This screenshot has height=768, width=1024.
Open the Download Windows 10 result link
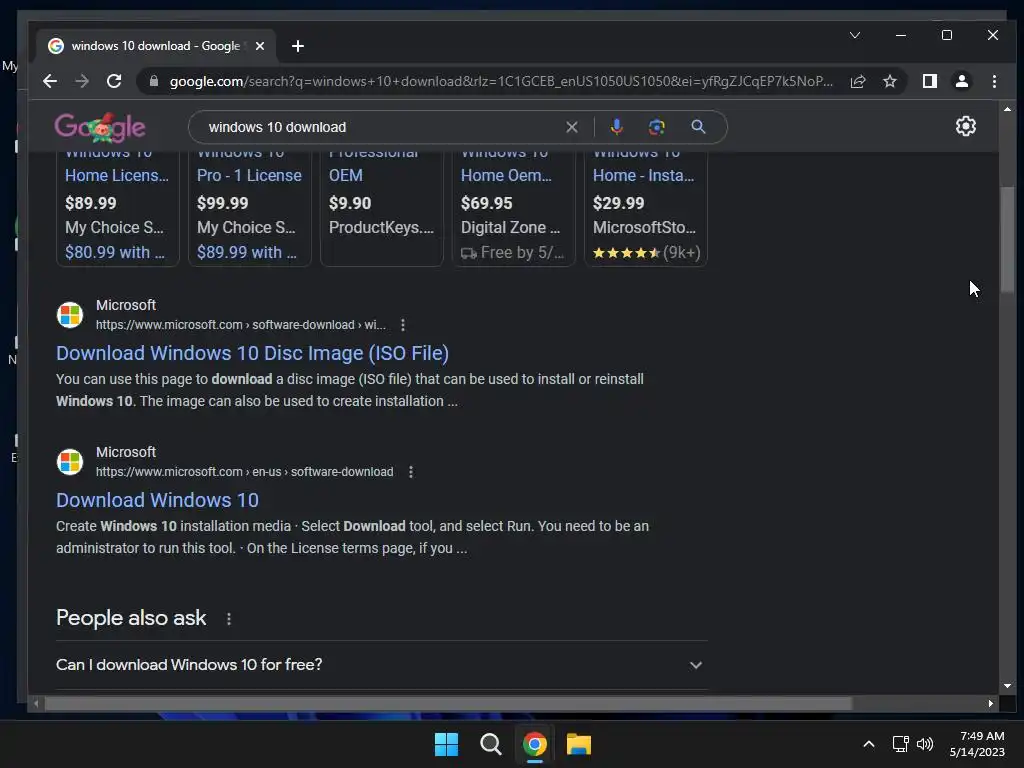pyautogui.click(x=157, y=500)
